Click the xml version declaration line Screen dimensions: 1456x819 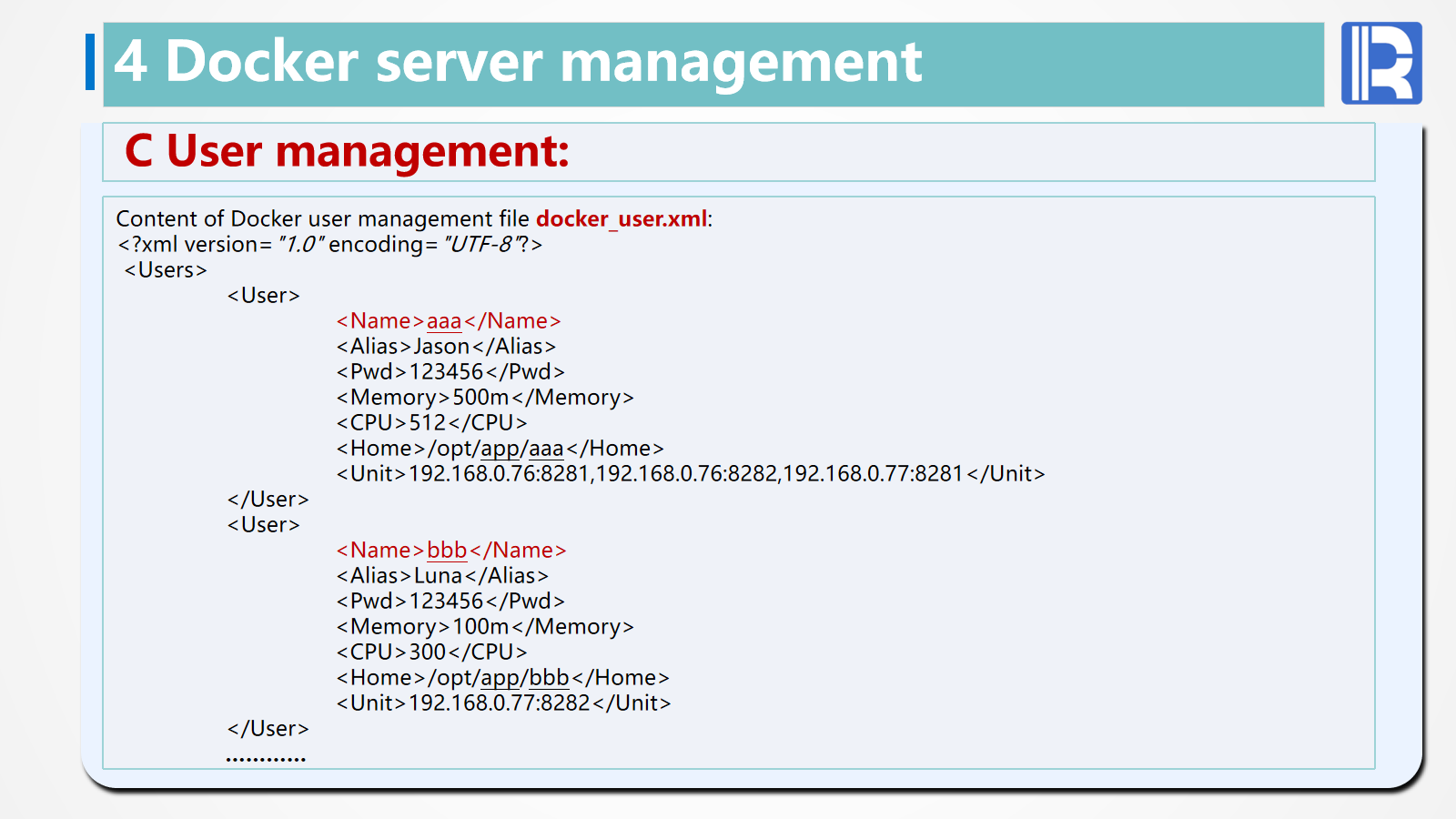329,245
